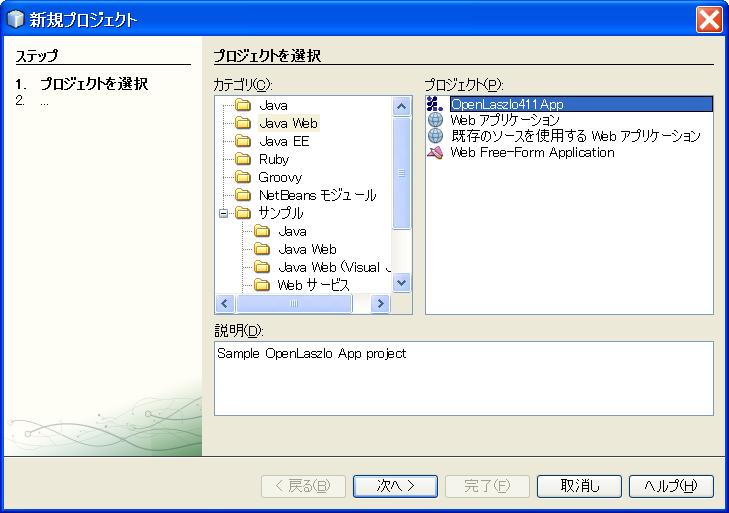Choose the Web Free-Form Application entry

coord(532,153)
